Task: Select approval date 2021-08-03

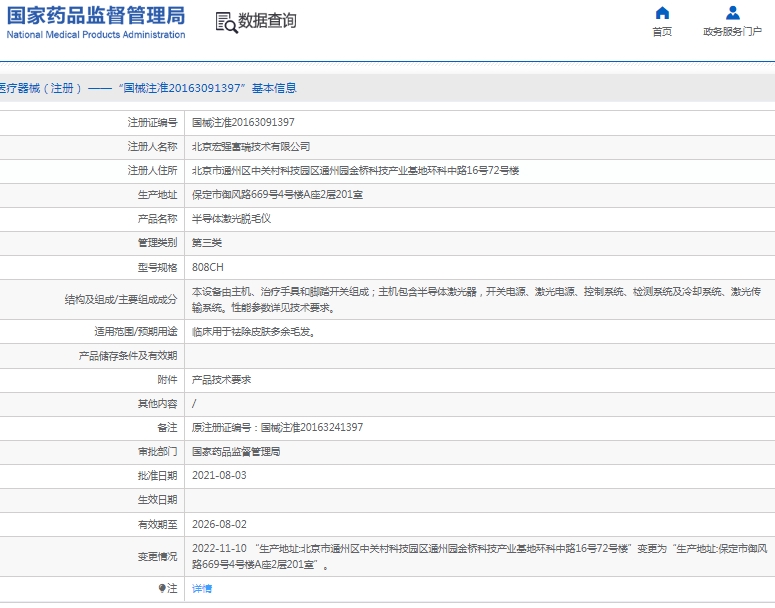Action: click(219, 476)
